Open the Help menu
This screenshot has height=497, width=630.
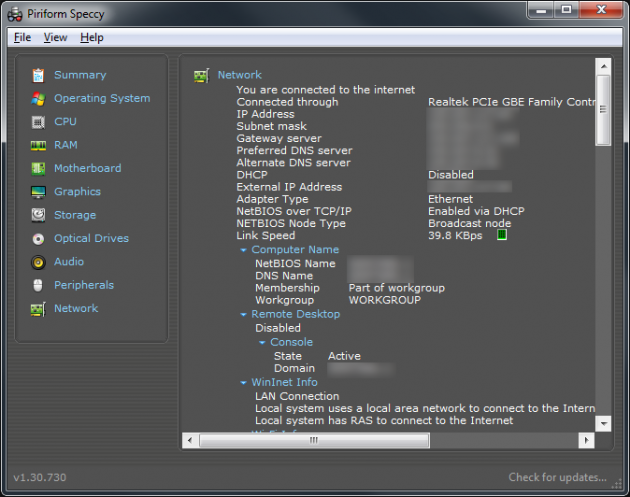point(92,38)
